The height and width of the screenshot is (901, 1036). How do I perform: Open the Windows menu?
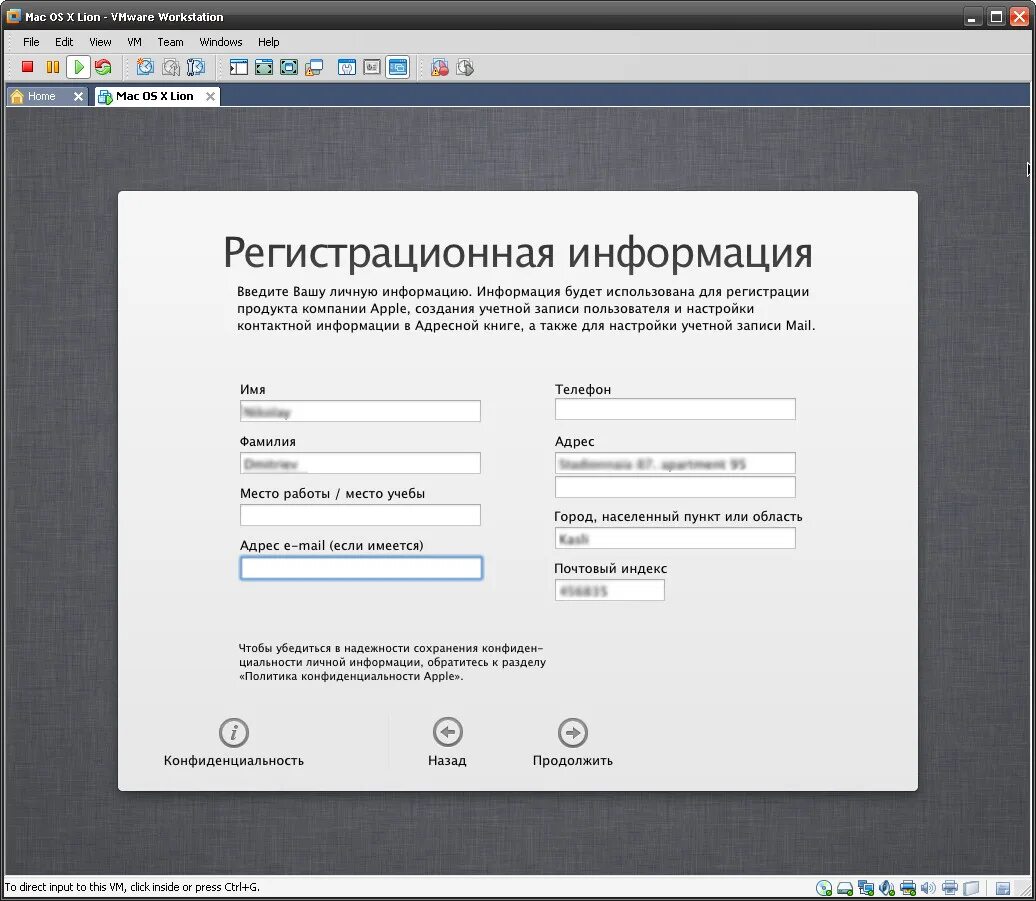[x=221, y=42]
